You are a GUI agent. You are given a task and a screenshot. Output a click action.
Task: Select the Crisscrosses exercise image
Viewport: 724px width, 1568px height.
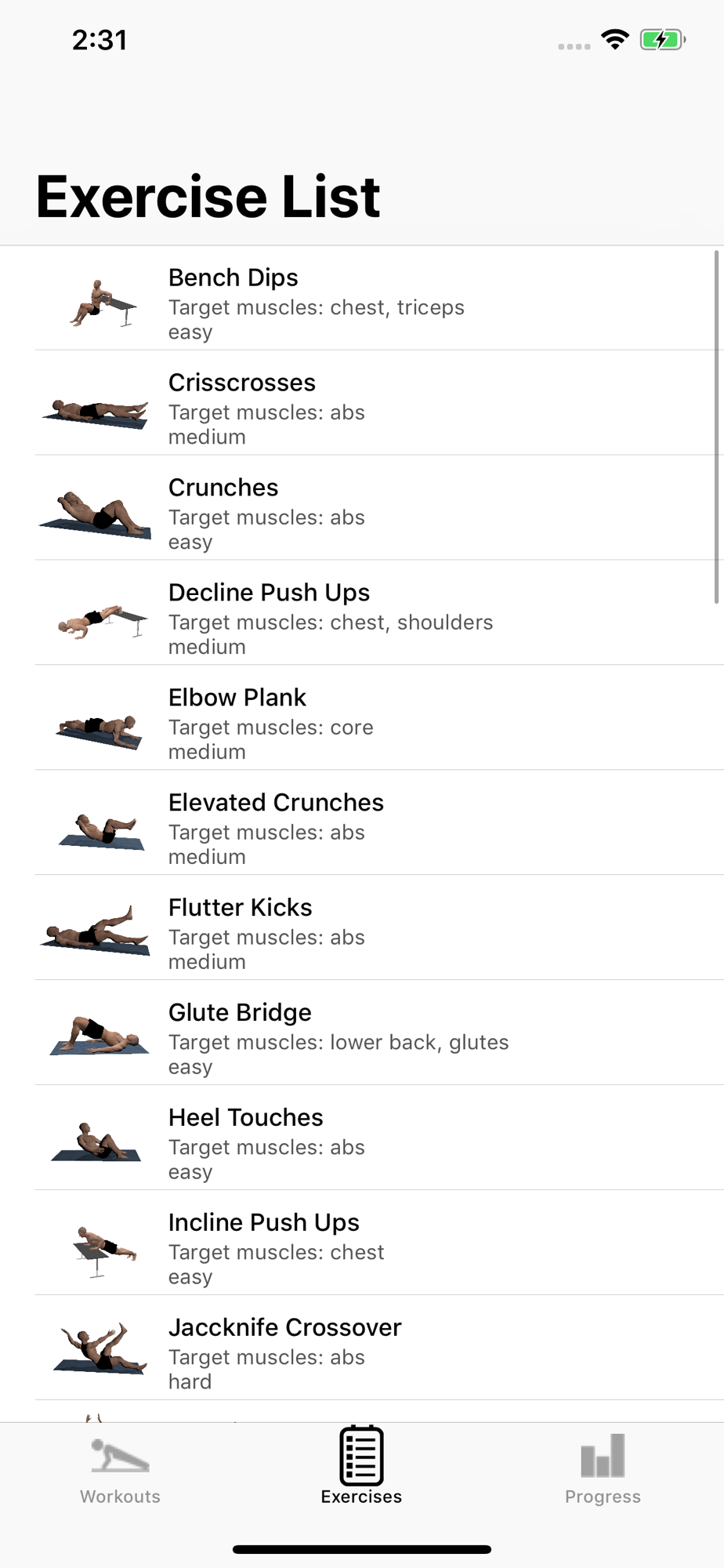click(96, 413)
